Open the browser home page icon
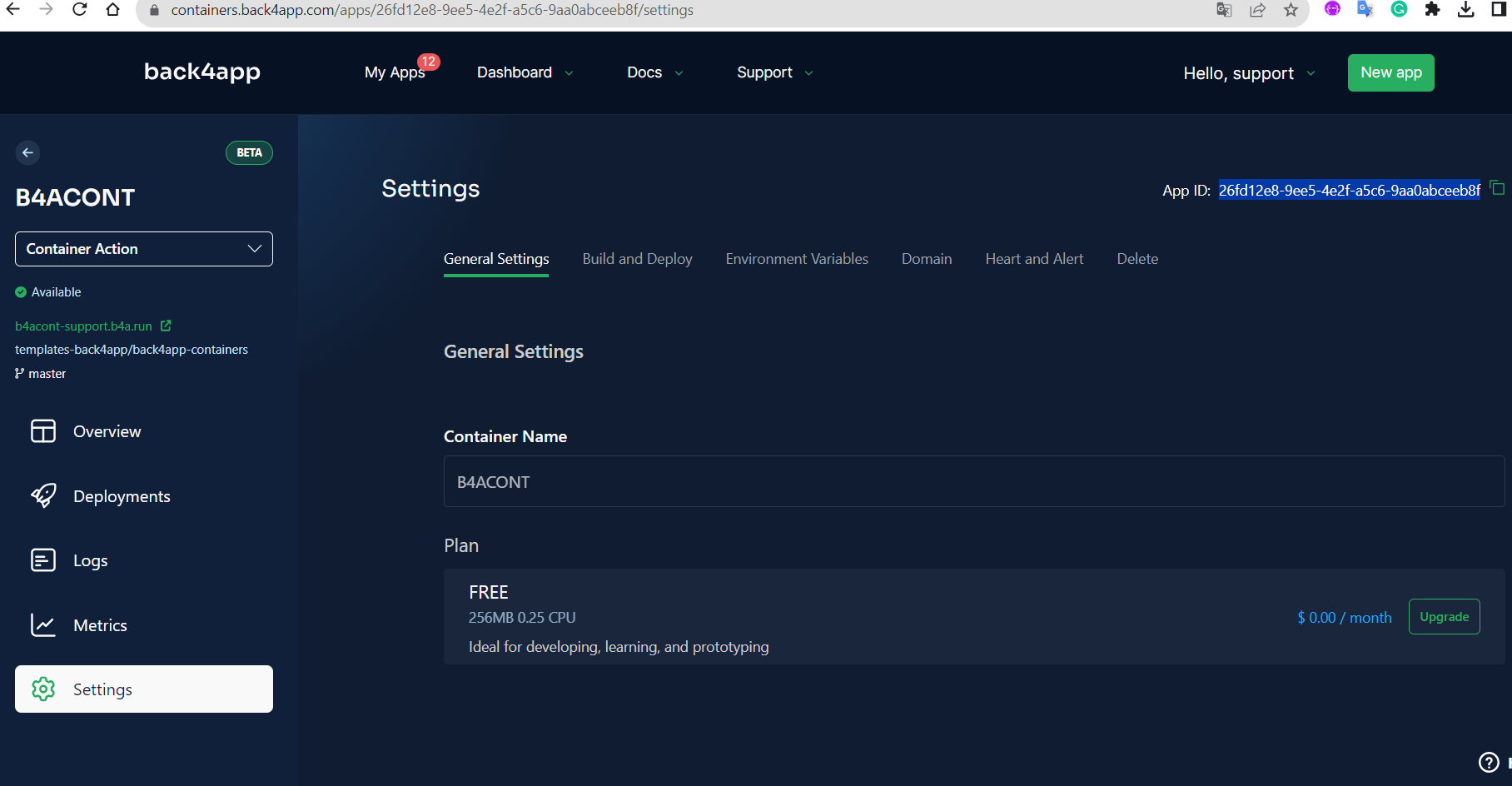Viewport: 1512px width, 786px height. click(113, 10)
